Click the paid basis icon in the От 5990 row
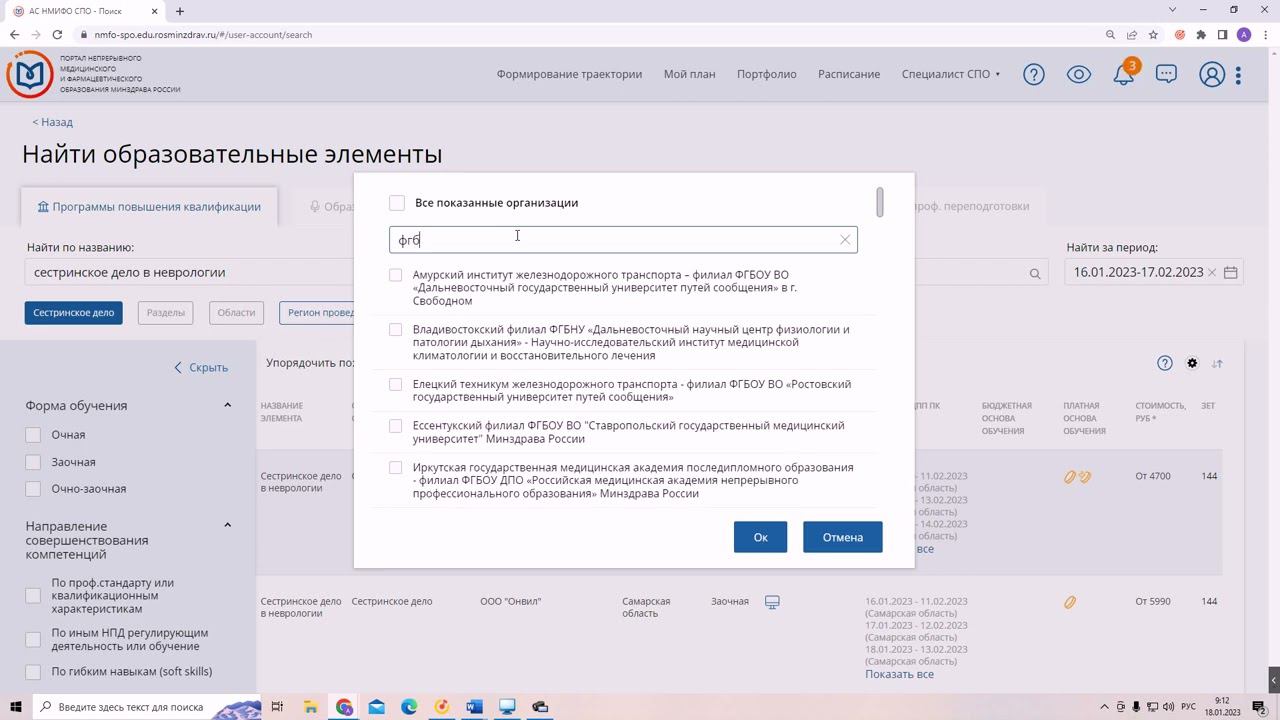1280x720 pixels. point(1070,602)
